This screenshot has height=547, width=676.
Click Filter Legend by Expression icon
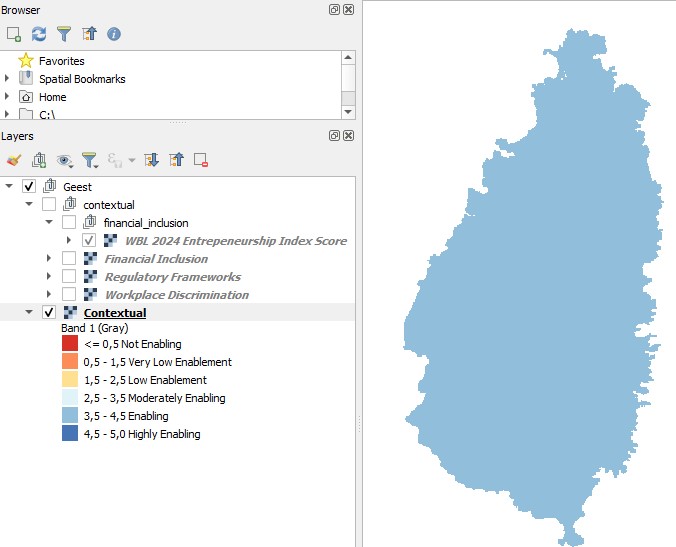tap(114, 160)
